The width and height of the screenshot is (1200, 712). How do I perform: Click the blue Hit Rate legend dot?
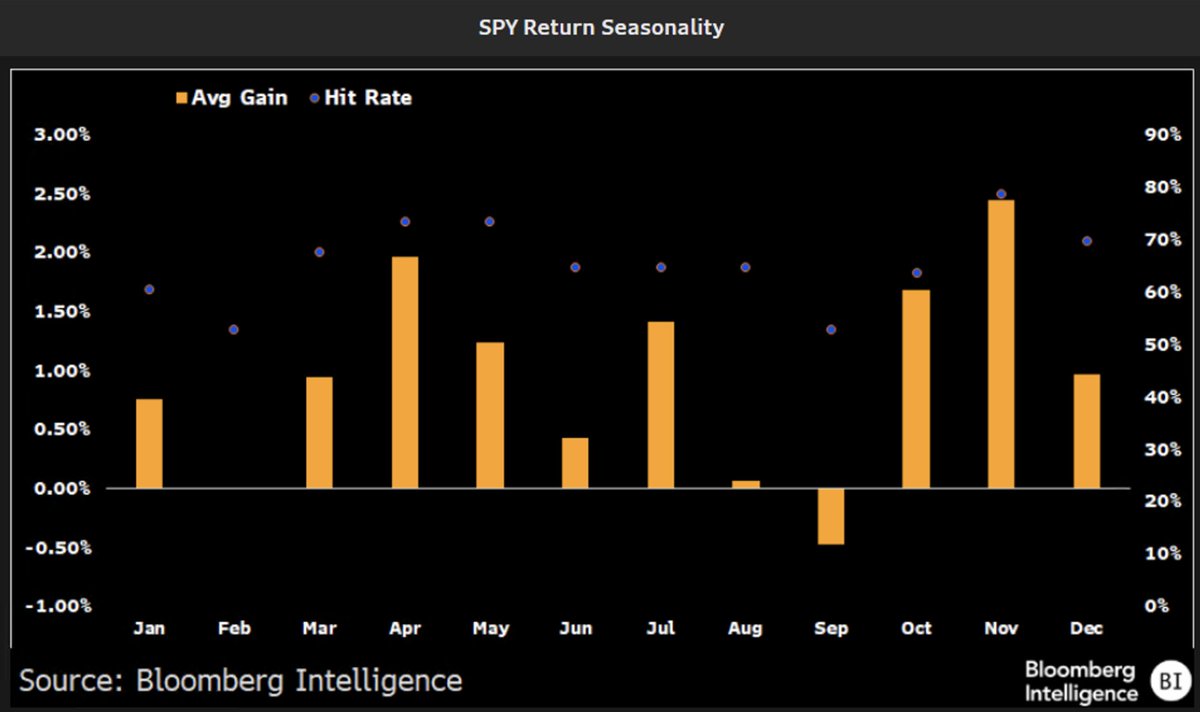point(315,98)
